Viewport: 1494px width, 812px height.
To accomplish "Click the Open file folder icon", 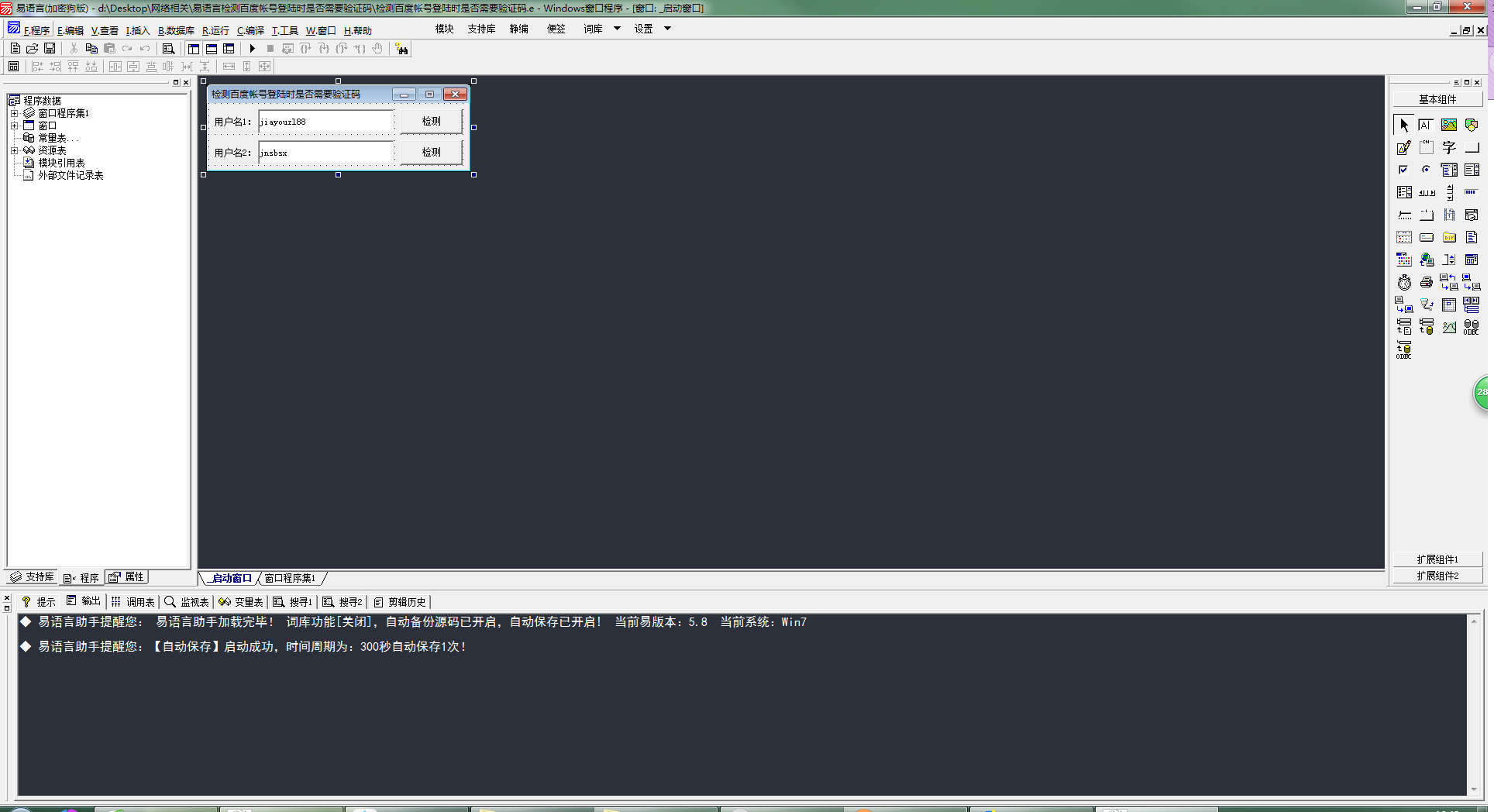I will [33, 48].
